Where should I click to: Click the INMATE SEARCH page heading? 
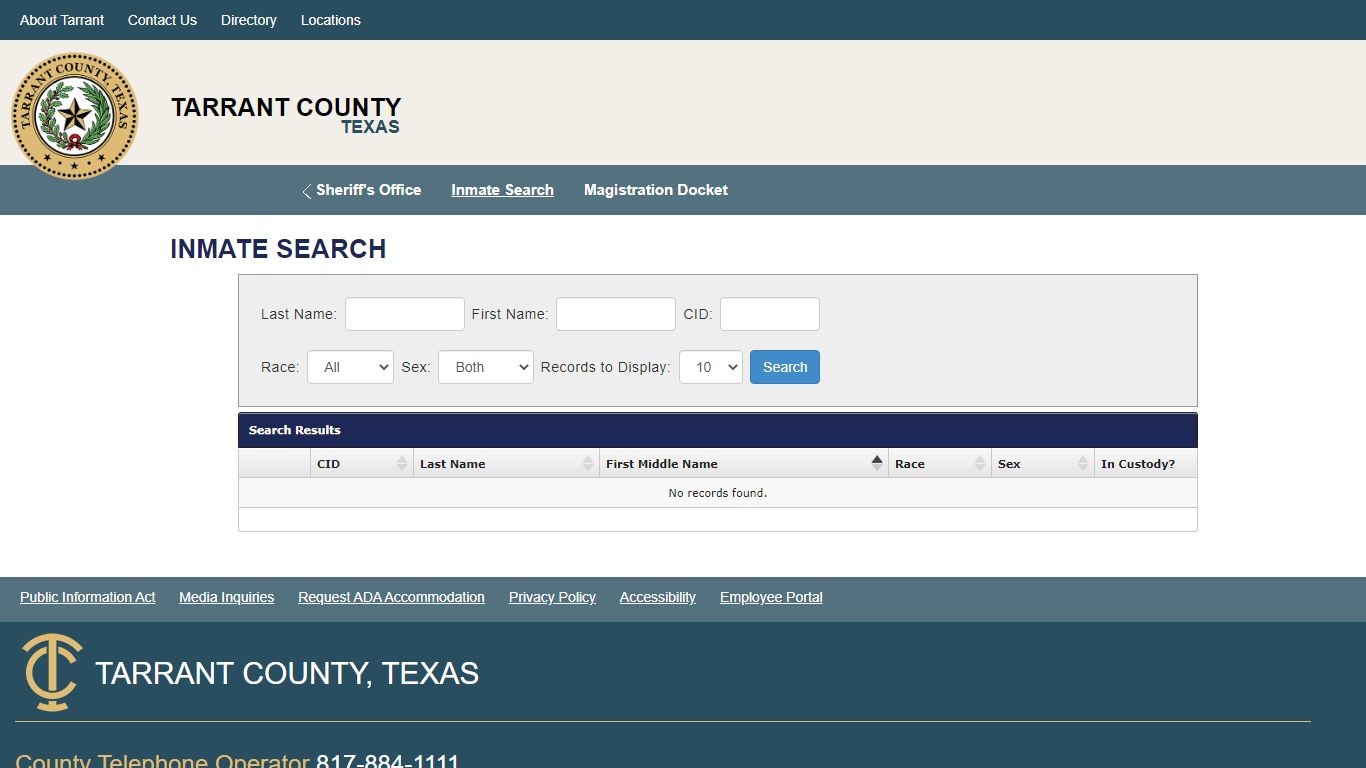click(278, 249)
